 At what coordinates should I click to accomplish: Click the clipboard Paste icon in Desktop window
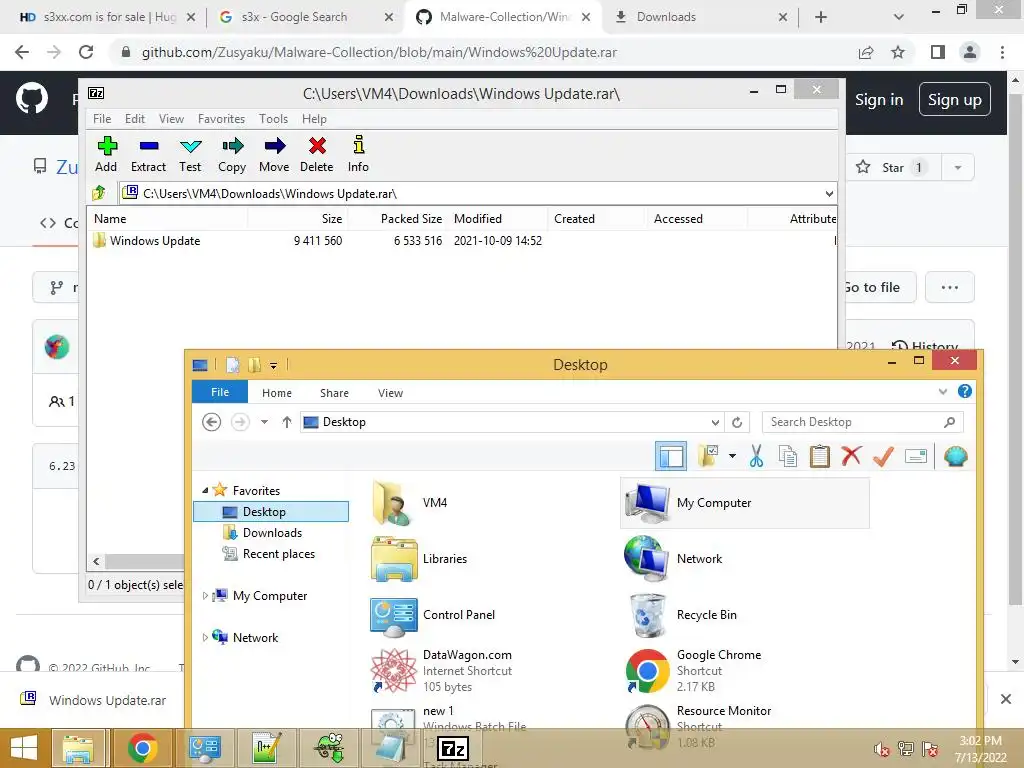pyautogui.click(x=819, y=456)
